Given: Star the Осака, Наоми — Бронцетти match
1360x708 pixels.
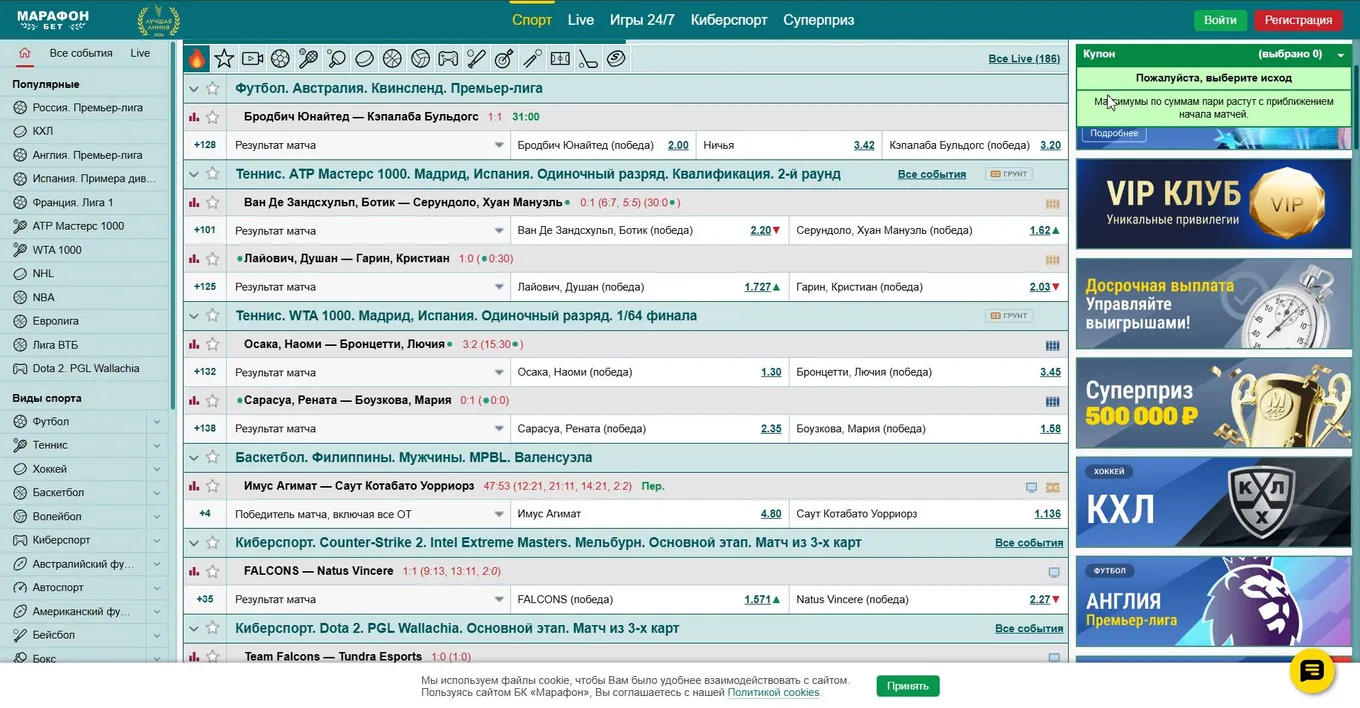Looking at the screenshot, I should click(212, 344).
